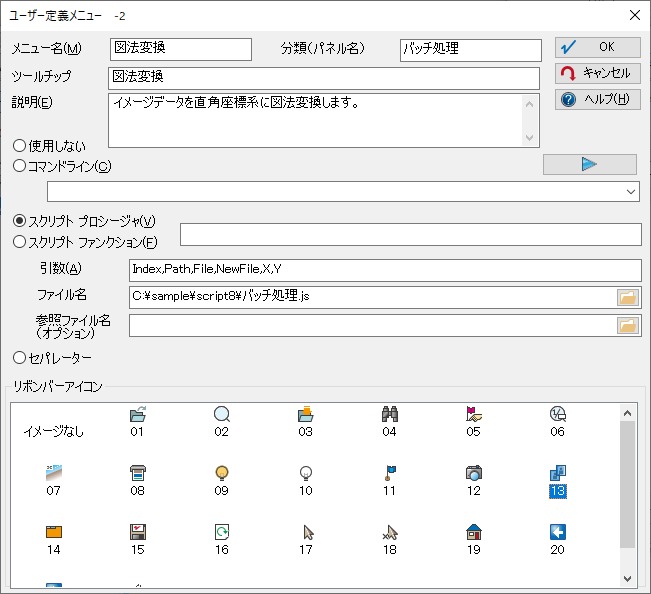The width and height of the screenshot is (651, 594).
Task: Select ribbon icon 20 left arrow
Action: coord(558,540)
